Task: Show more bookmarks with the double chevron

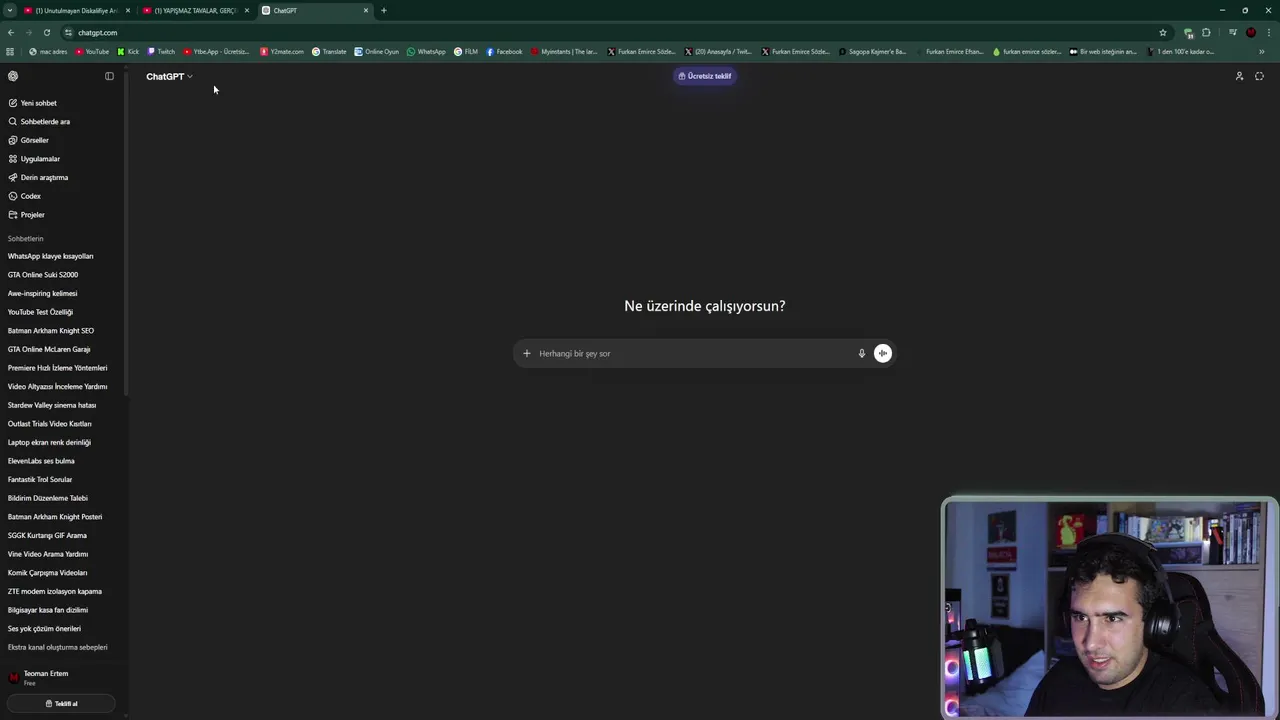Action: click(x=1261, y=51)
